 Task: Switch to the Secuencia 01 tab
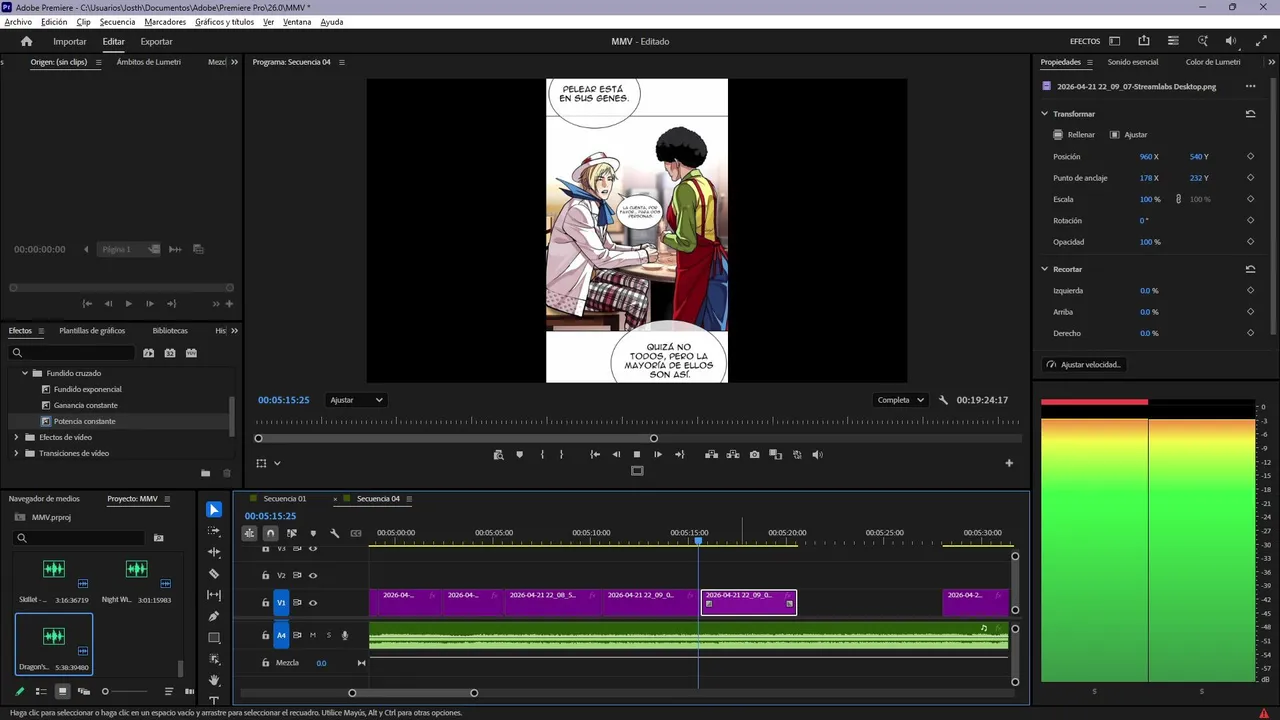(285, 499)
